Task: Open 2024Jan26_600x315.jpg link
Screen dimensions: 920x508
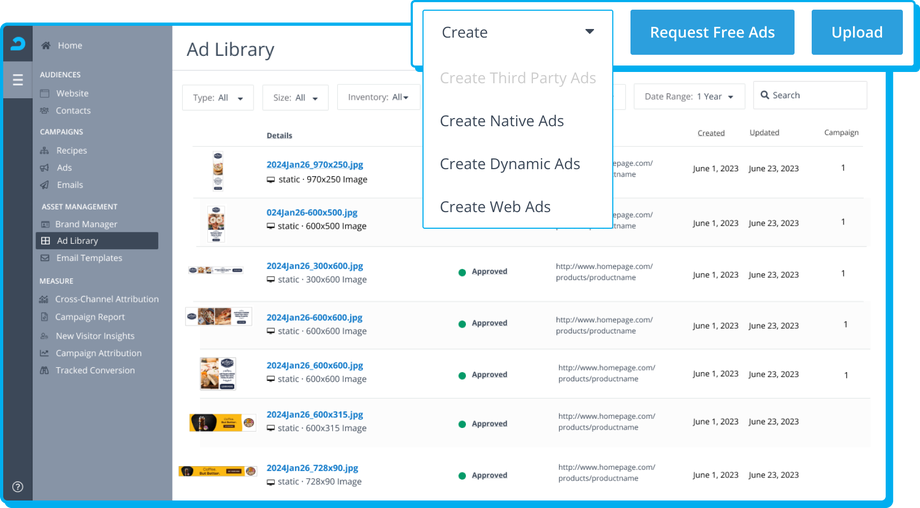Action: point(314,414)
